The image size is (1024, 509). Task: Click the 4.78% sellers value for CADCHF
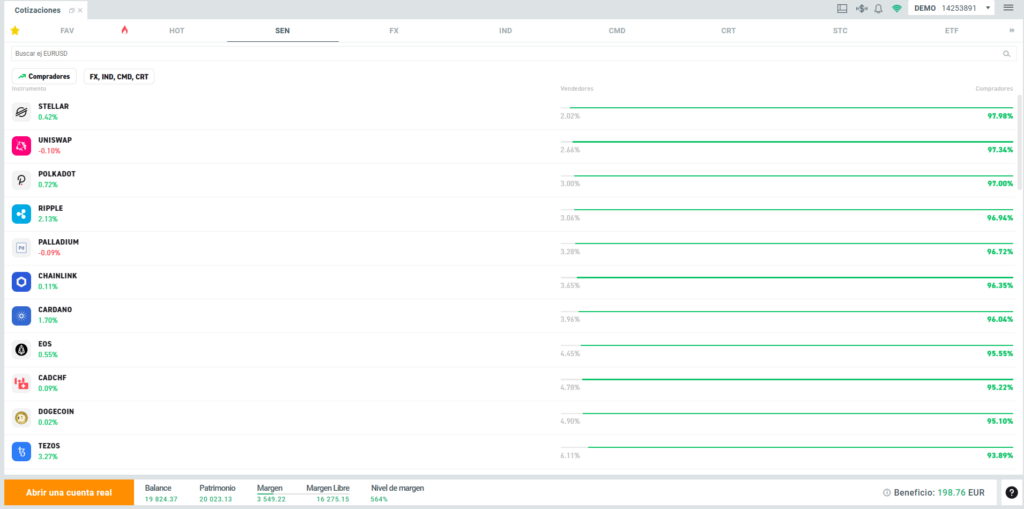click(x=570, y=387)
